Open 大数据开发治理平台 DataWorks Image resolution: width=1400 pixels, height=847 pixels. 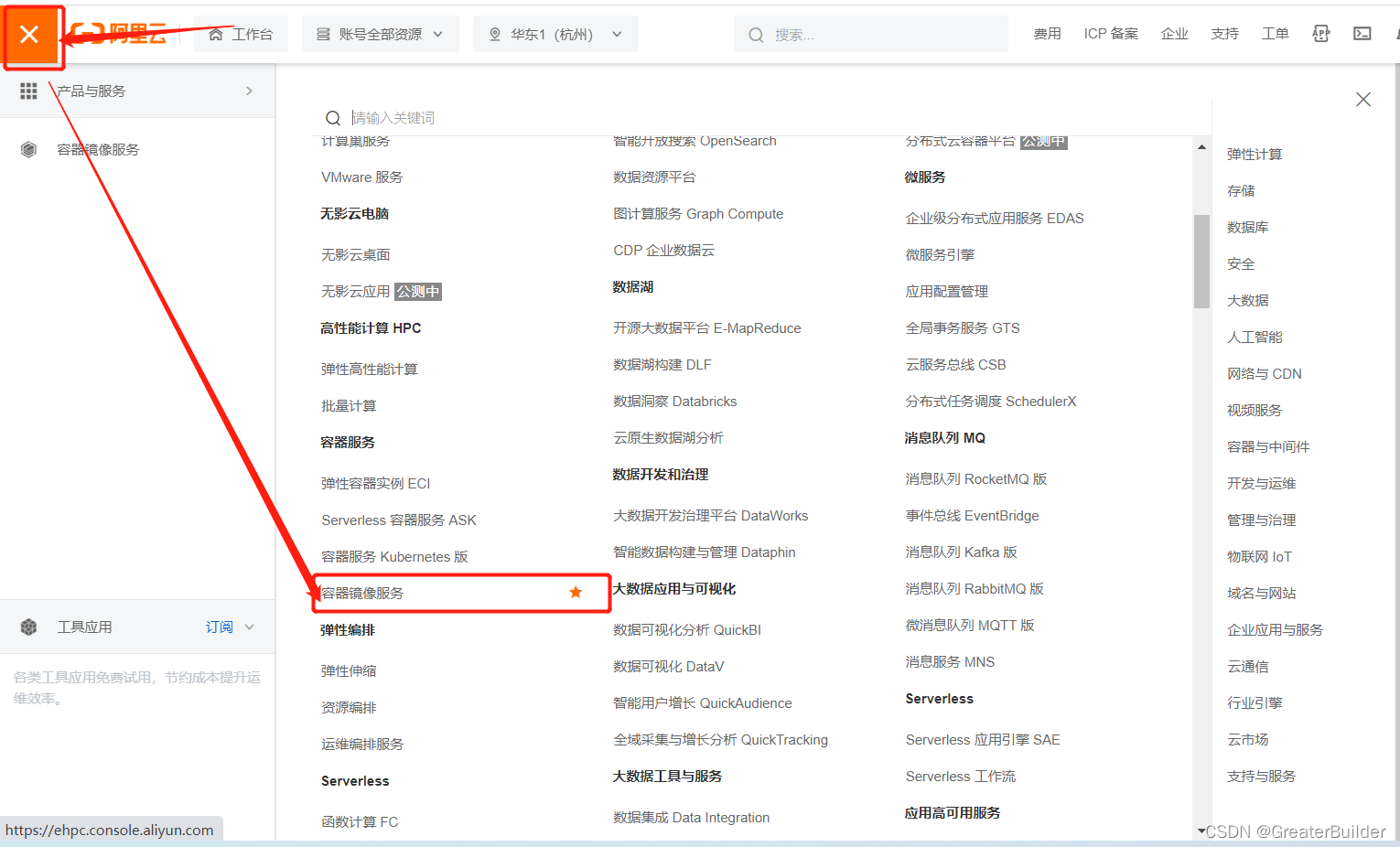click(x=711, y=515)
